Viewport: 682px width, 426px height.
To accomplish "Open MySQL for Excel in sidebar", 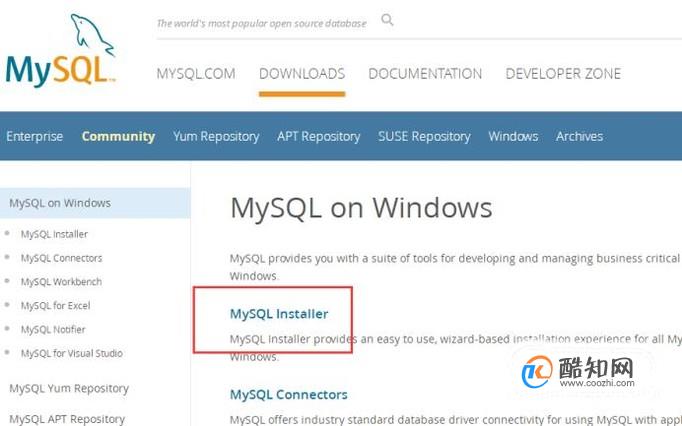I will coord(56,305).
